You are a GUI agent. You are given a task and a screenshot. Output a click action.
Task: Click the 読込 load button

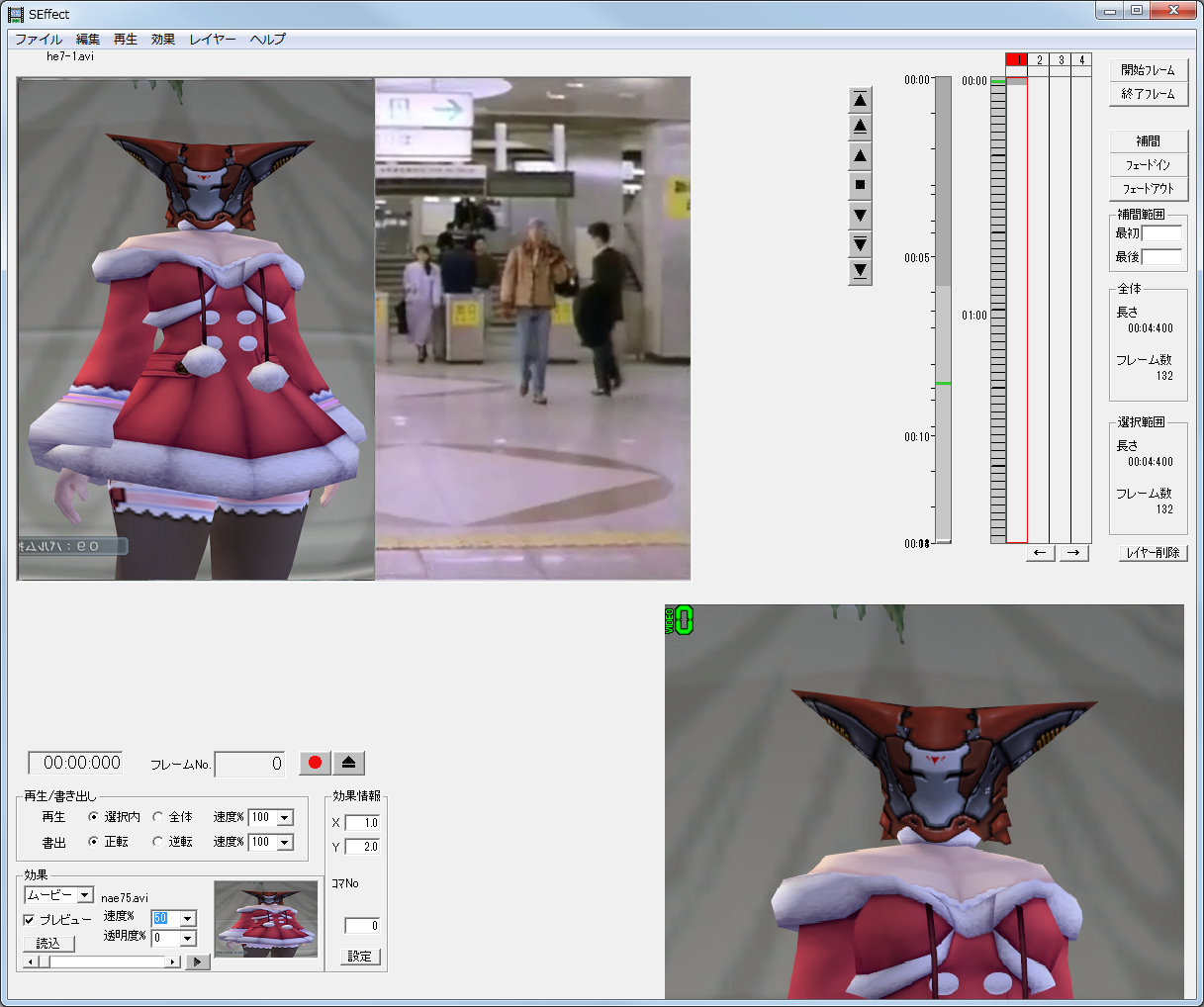click(48, 944)
